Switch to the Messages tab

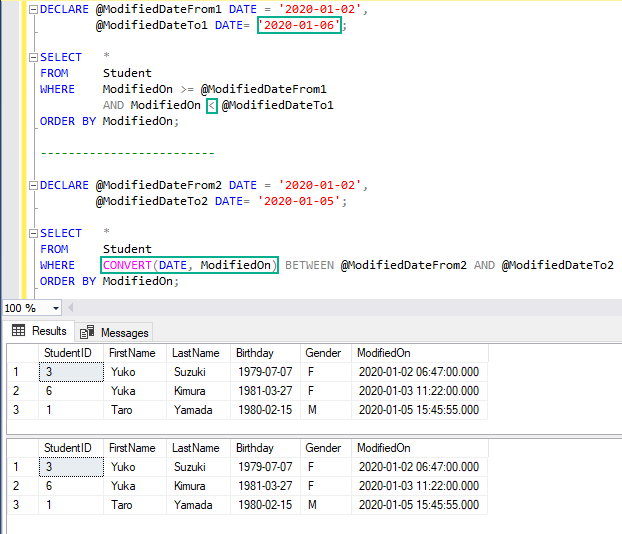114,332
